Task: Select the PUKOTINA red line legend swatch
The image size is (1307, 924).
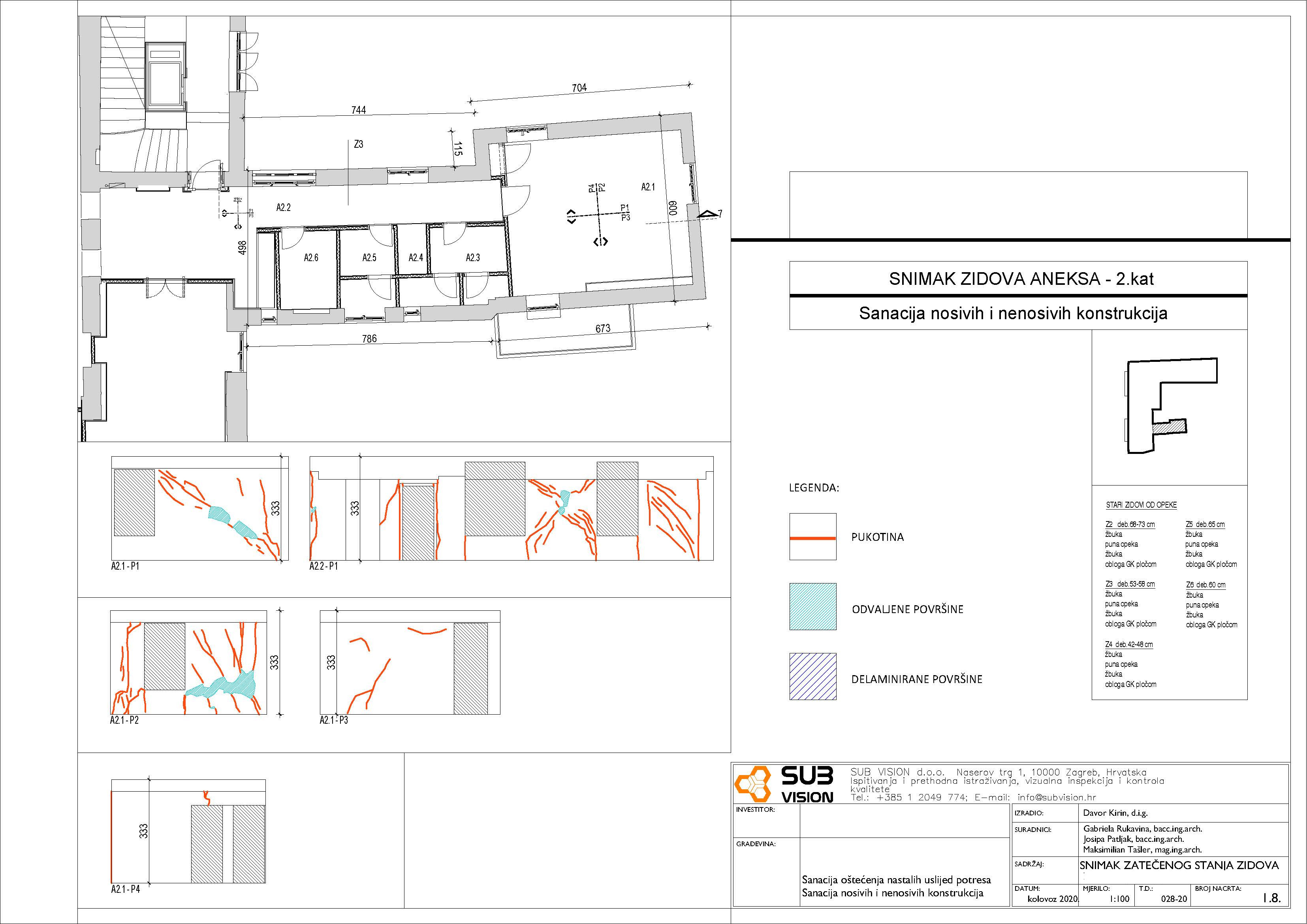Action: [x=812, y=537]
